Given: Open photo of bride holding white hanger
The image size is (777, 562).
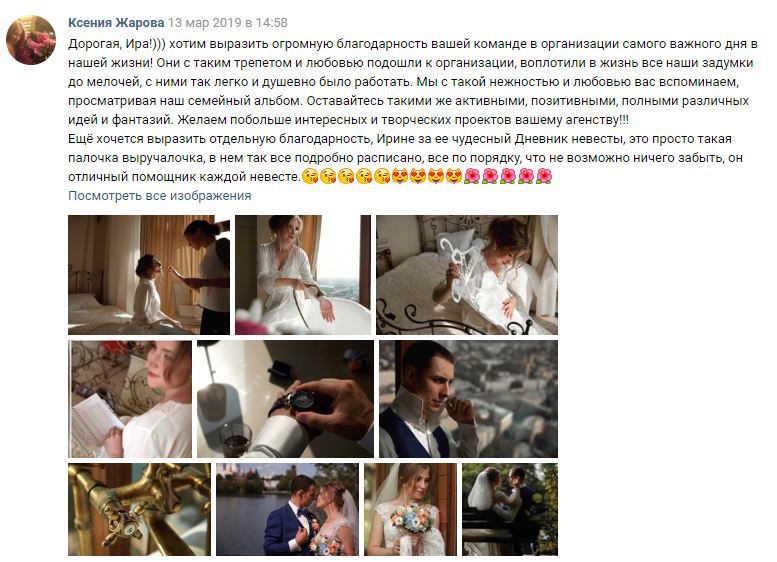Looking at the screenshot, I should point(467,275).
